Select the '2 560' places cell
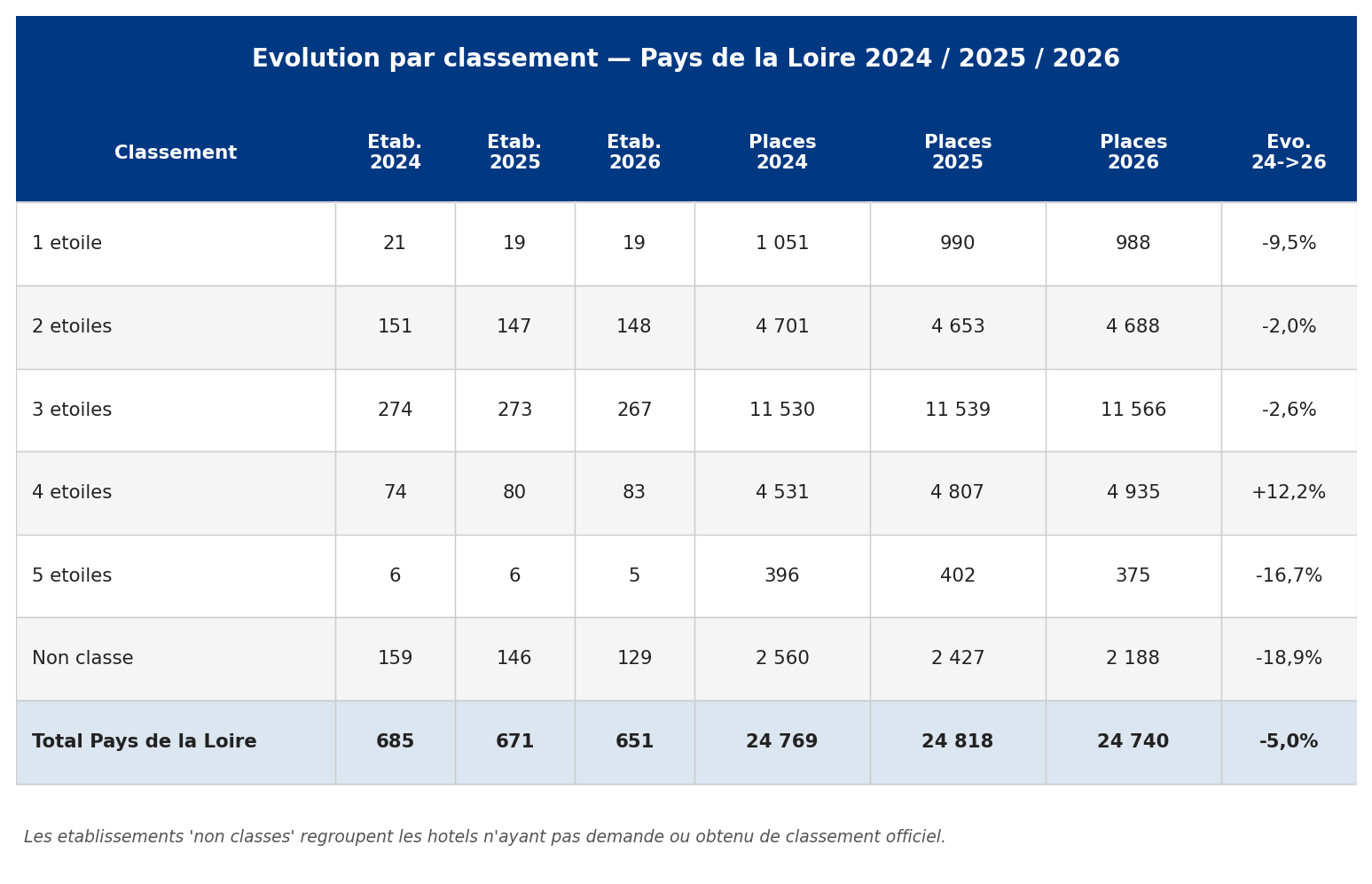The width and height of the screenshot is (1372, 884). (782, 659)
